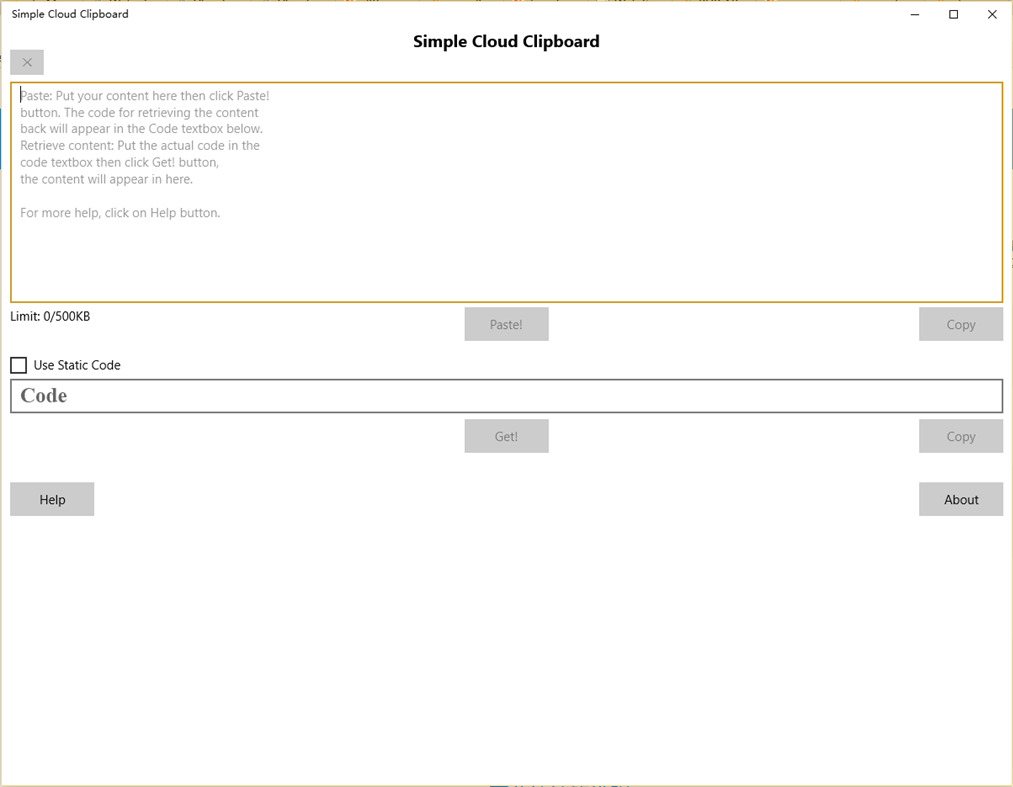Open the Help screen
The height and width of the screenshot is (787, 1013).
coord(51,499)
